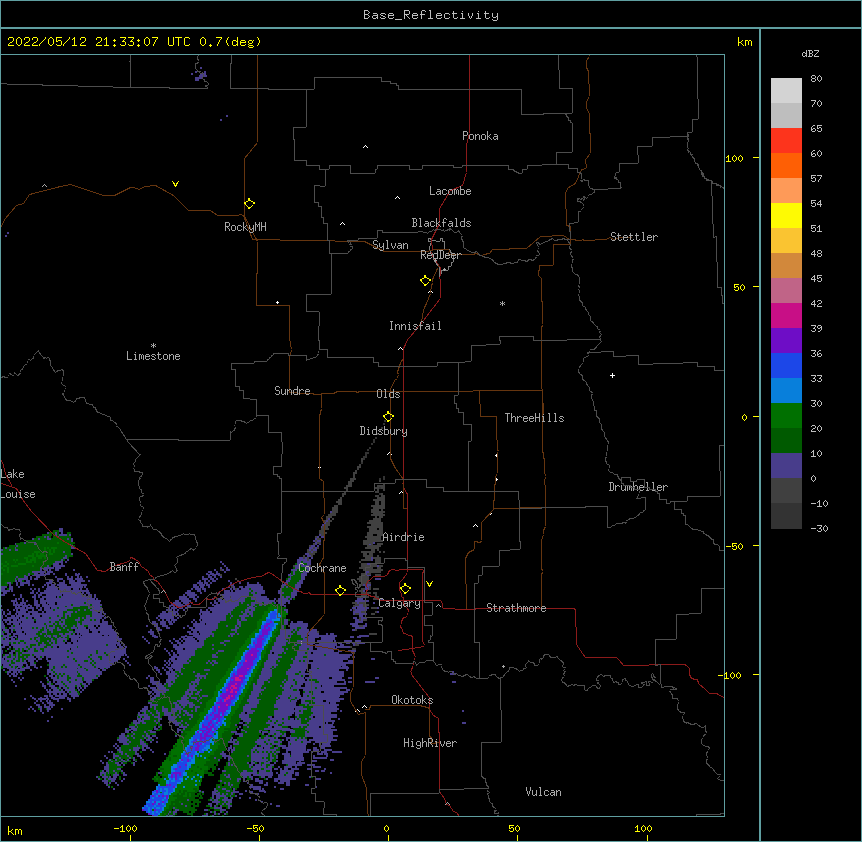
Task: Pick the light gray 70-80 dBZ swatch
Action: coord(786,91)
